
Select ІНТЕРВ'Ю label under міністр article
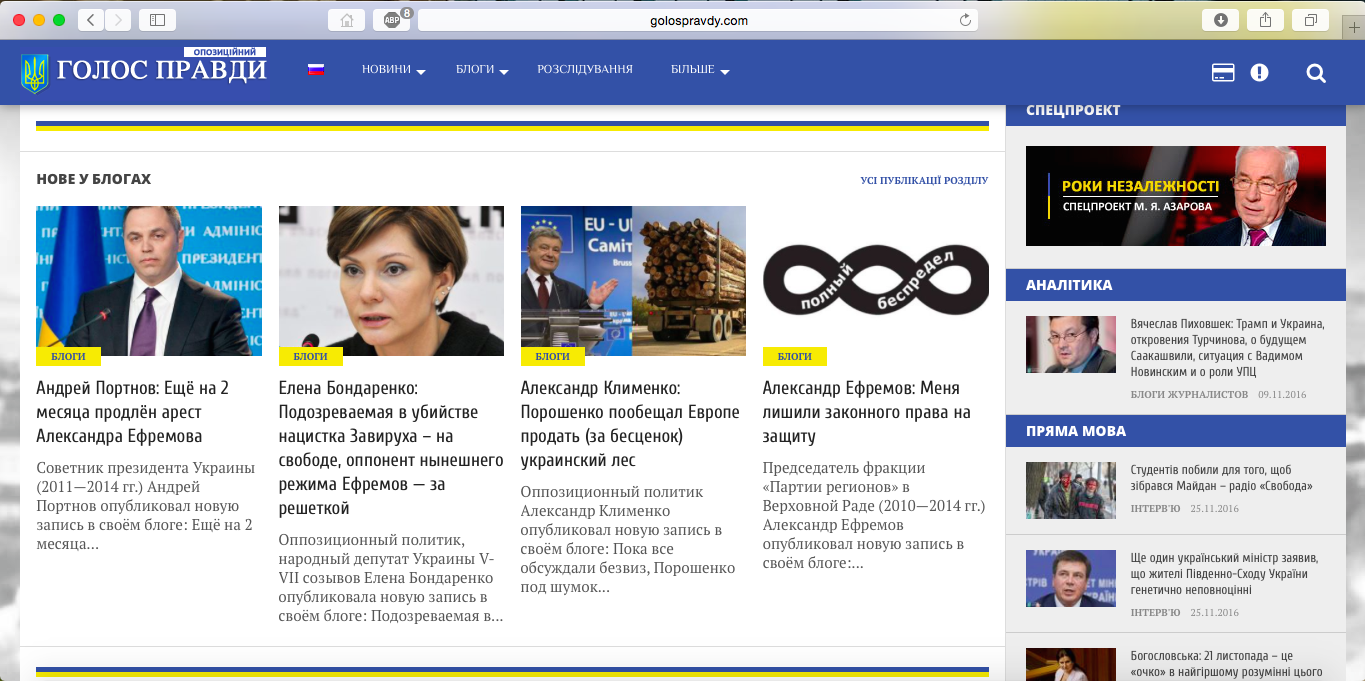point(1155,613)
